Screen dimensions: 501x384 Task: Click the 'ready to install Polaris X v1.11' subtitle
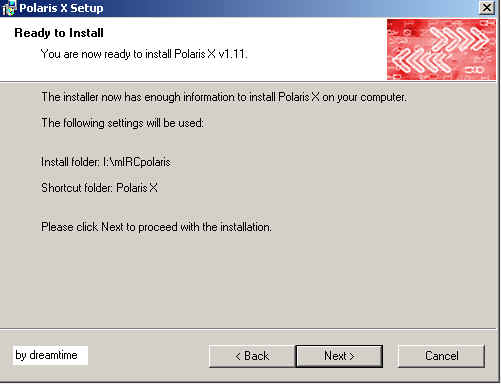coord(144,54)
